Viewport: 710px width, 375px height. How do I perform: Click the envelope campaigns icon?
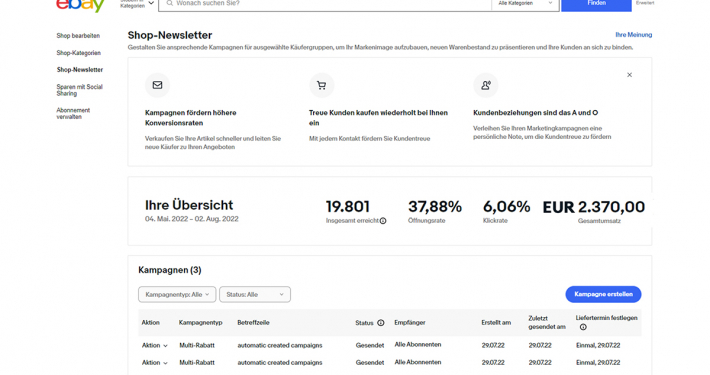click(x=157, y=85)
